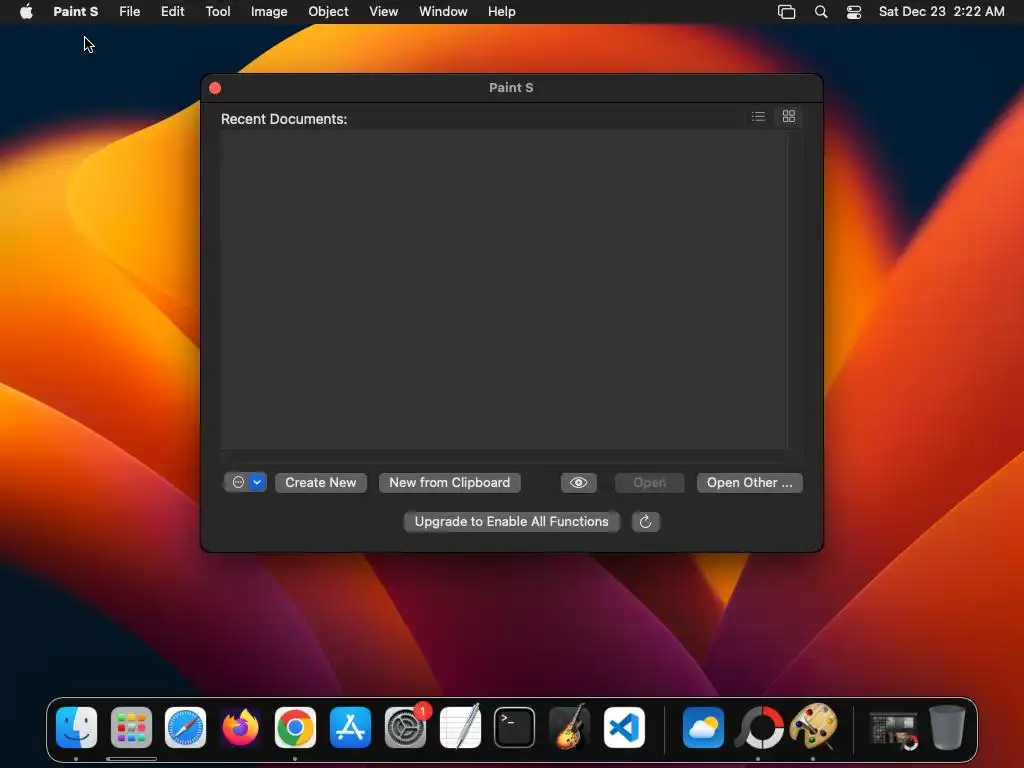Screen dimensions: 1024x768
Task: Switch recent documents to grid view
Action: pos(788,116)
